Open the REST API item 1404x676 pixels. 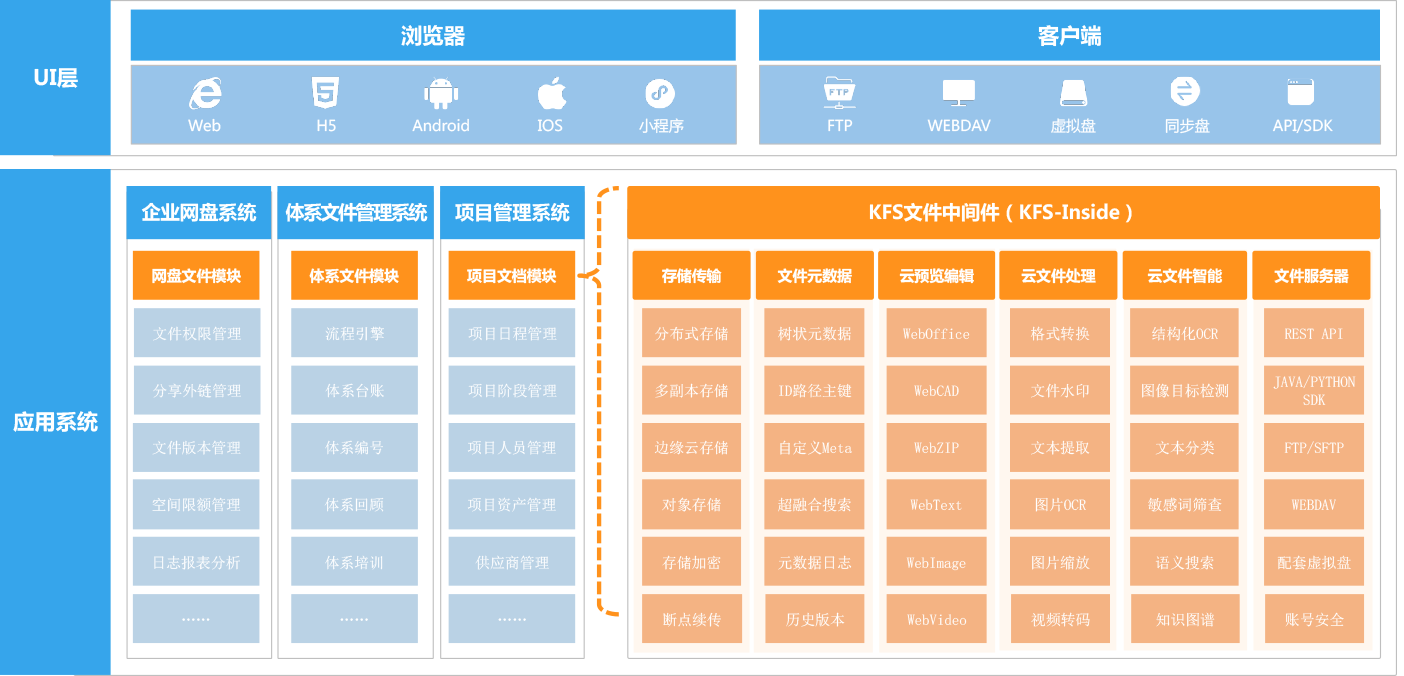tap(1314, 334)
